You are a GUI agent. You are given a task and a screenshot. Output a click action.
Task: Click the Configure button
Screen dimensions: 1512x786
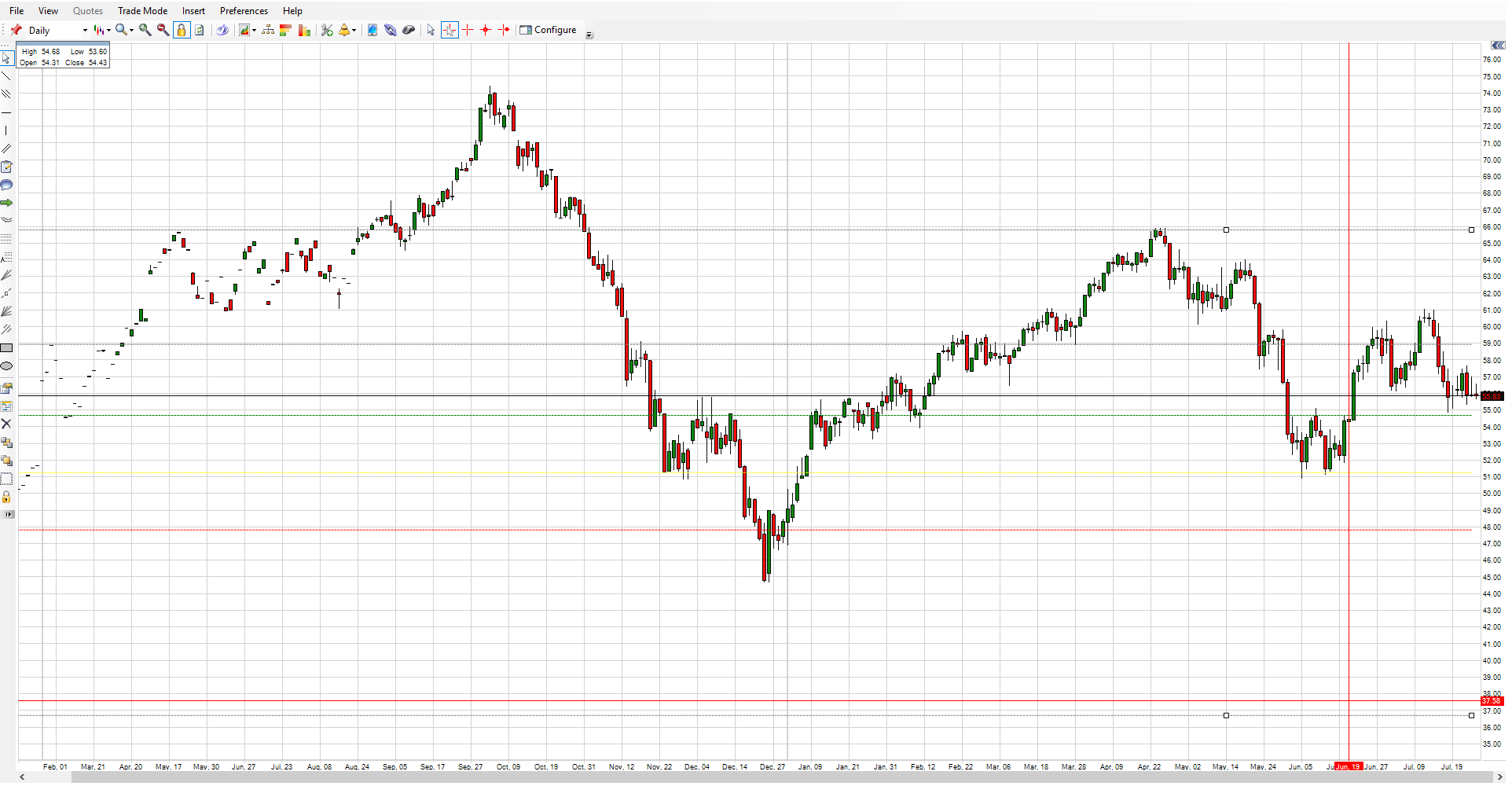[x=549, y=30]
